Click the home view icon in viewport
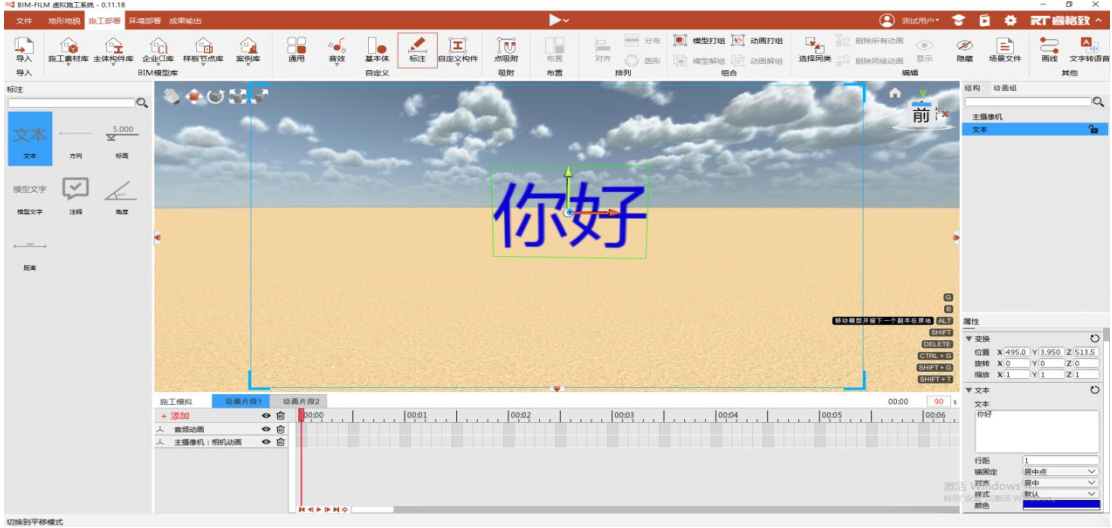The width and height of the screenshot is (1112, 528). click(x=895, y=92)
